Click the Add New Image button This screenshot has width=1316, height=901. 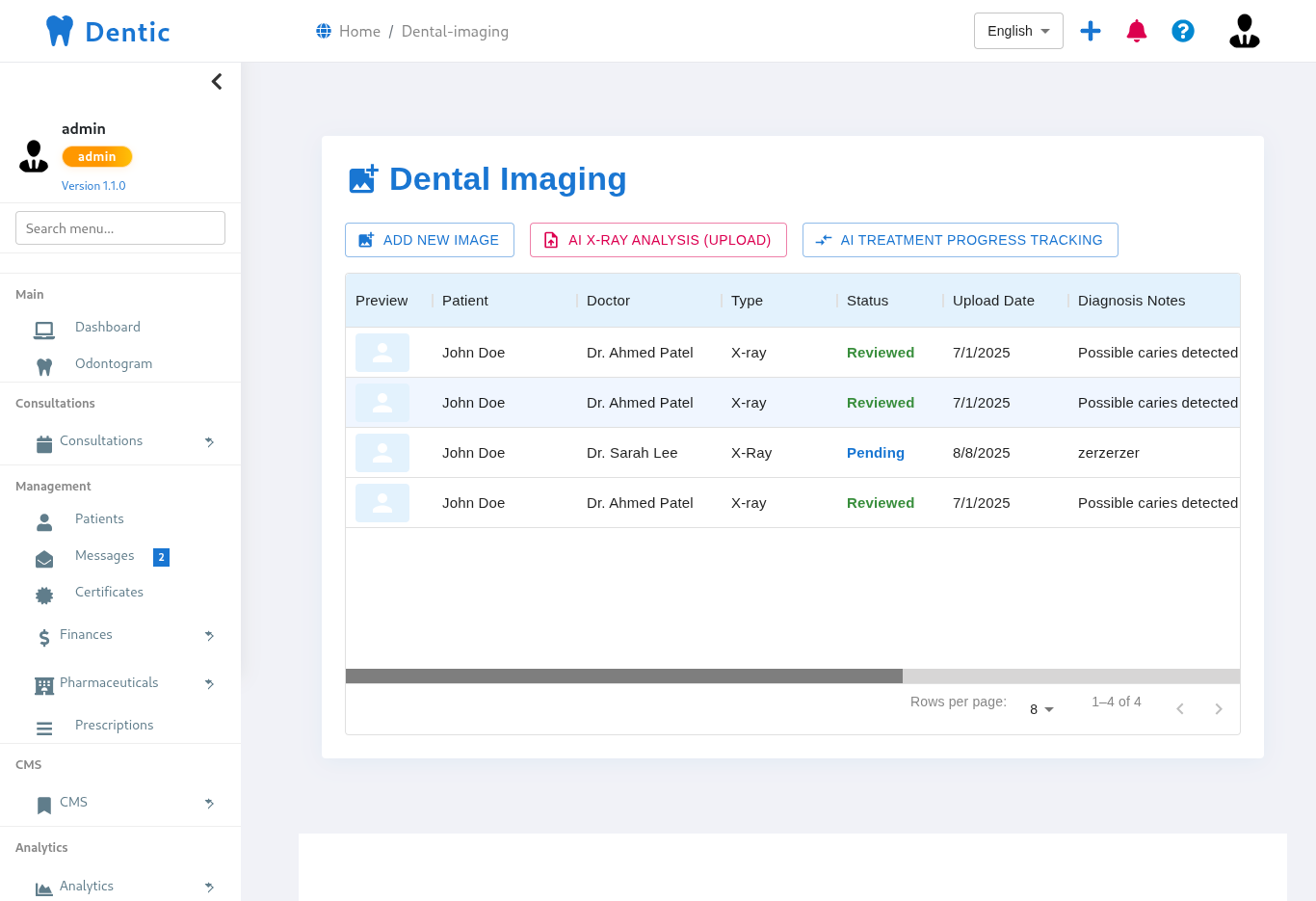point(430,240)
